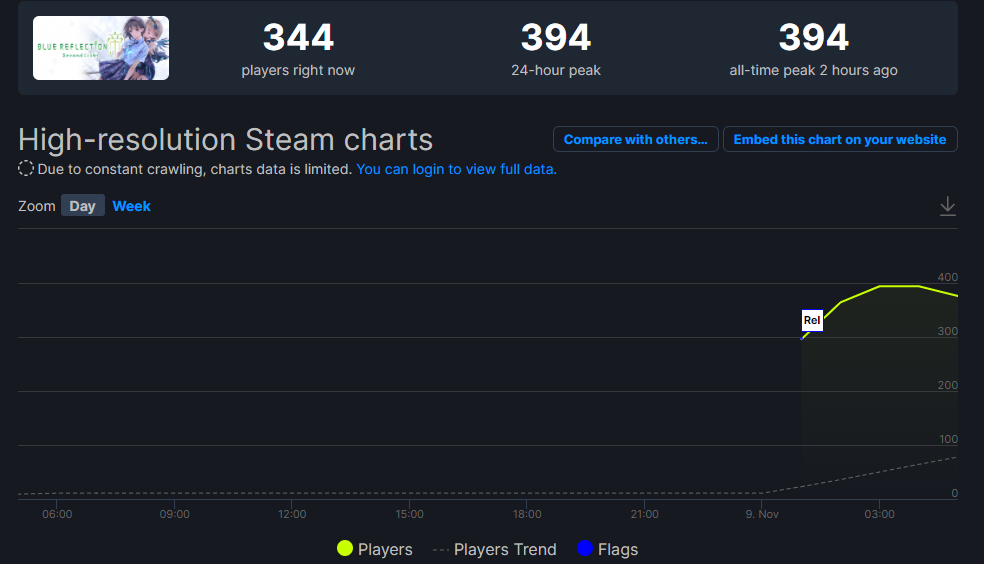Image resolution: width=984 pixels, height=564 pixels.
Task: Click the blue Flags legend dot
Action: pyautogui.click(x=585, y=548)
